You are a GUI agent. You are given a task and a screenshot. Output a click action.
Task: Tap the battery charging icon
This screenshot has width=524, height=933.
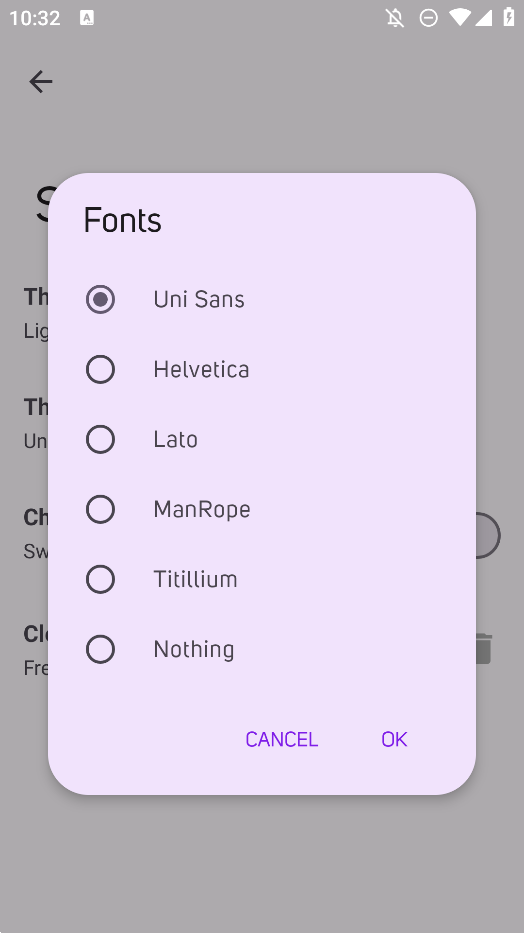tap(509, 17)
